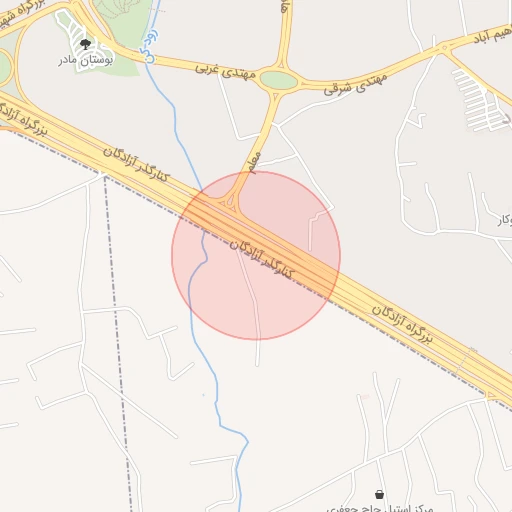
Task: Click the junction where معلم meets the highway
Action: click(x=229, y=203)
